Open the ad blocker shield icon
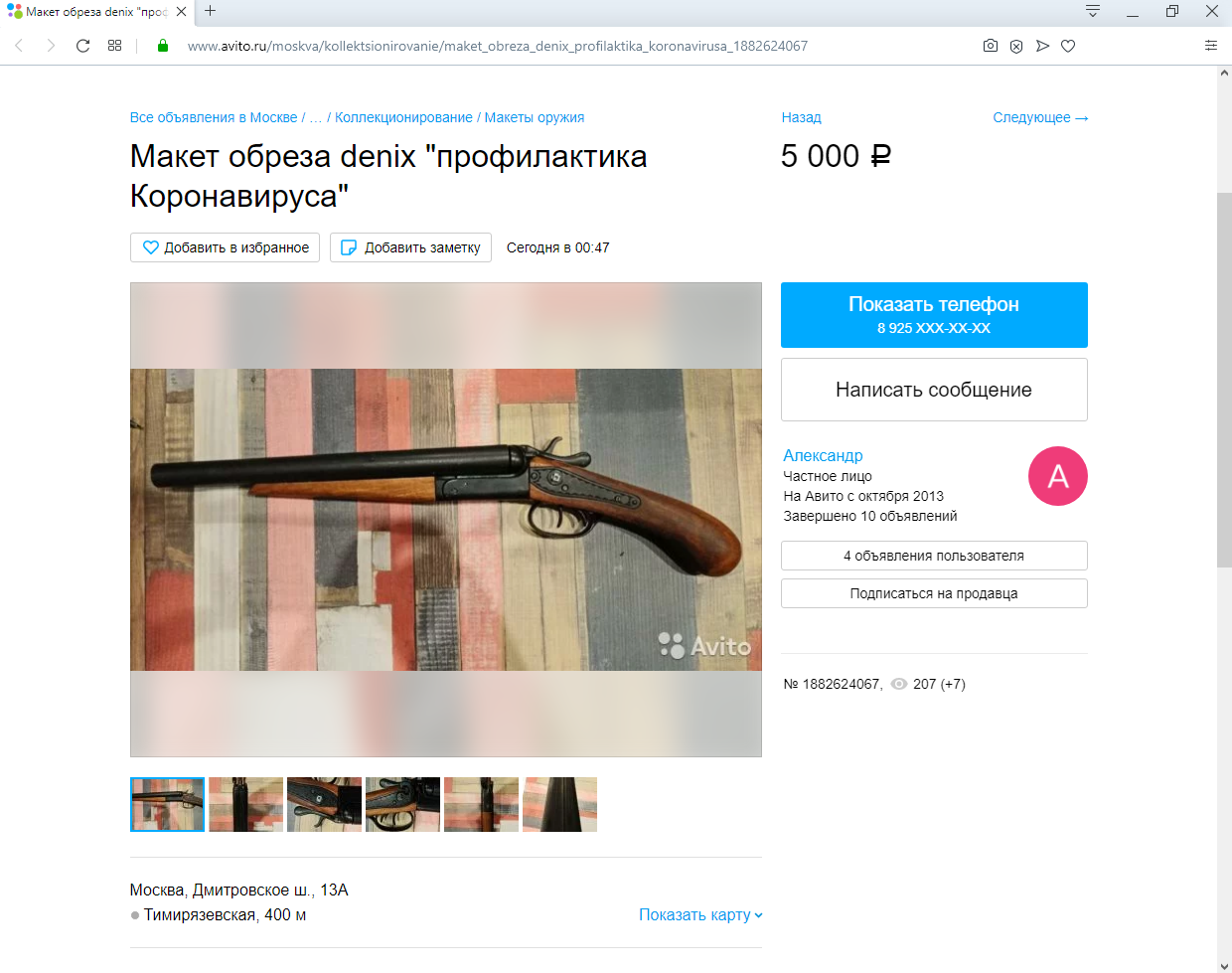The image size is (1232, 973). pyautogui.click(x=1016, y=46)
